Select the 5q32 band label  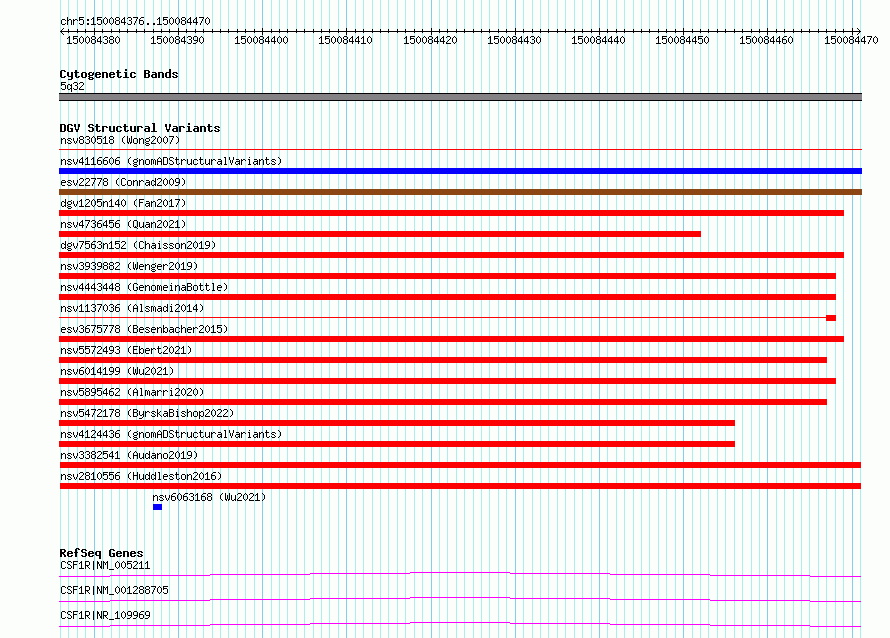click(72, 86)
